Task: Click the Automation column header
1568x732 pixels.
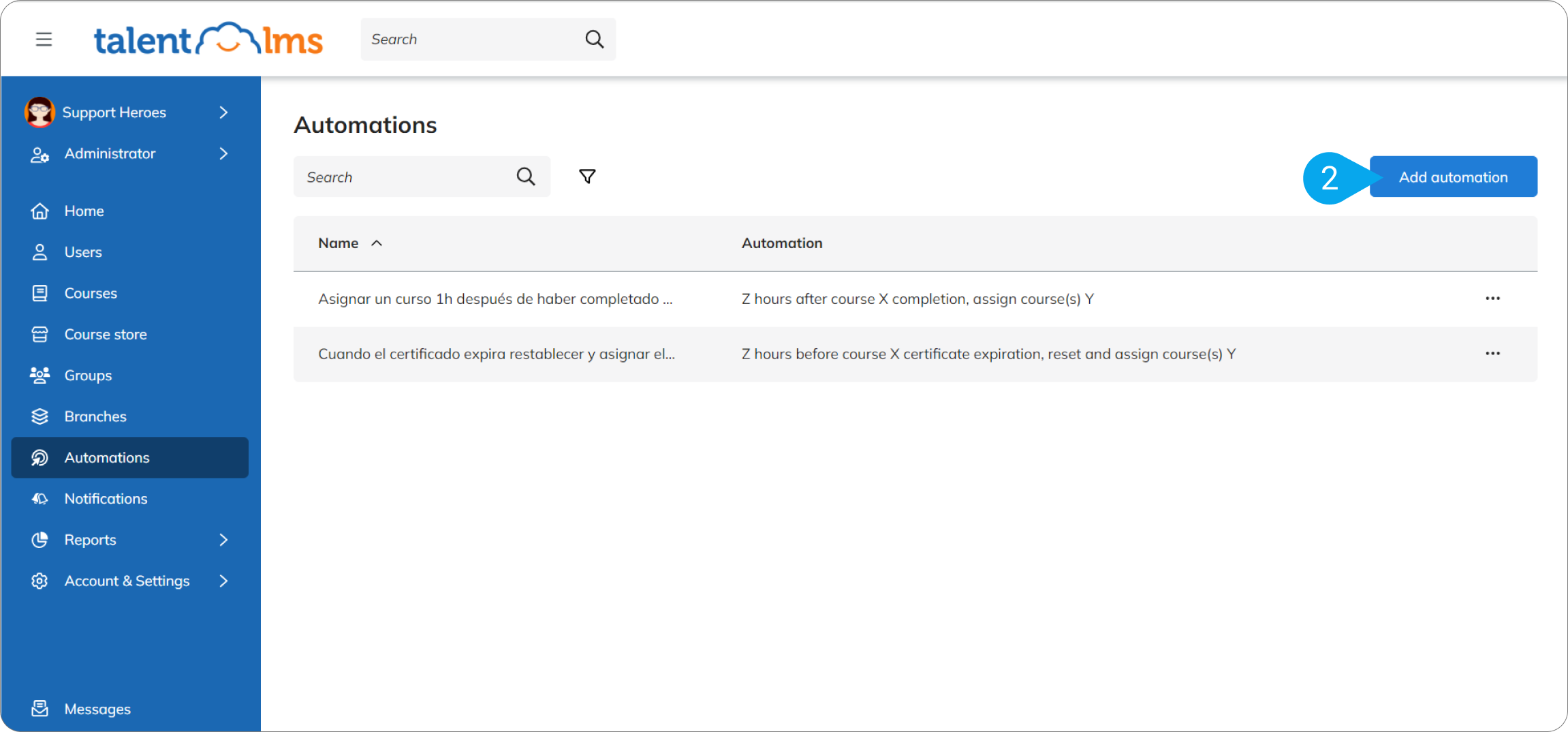Action: (782, 243)
